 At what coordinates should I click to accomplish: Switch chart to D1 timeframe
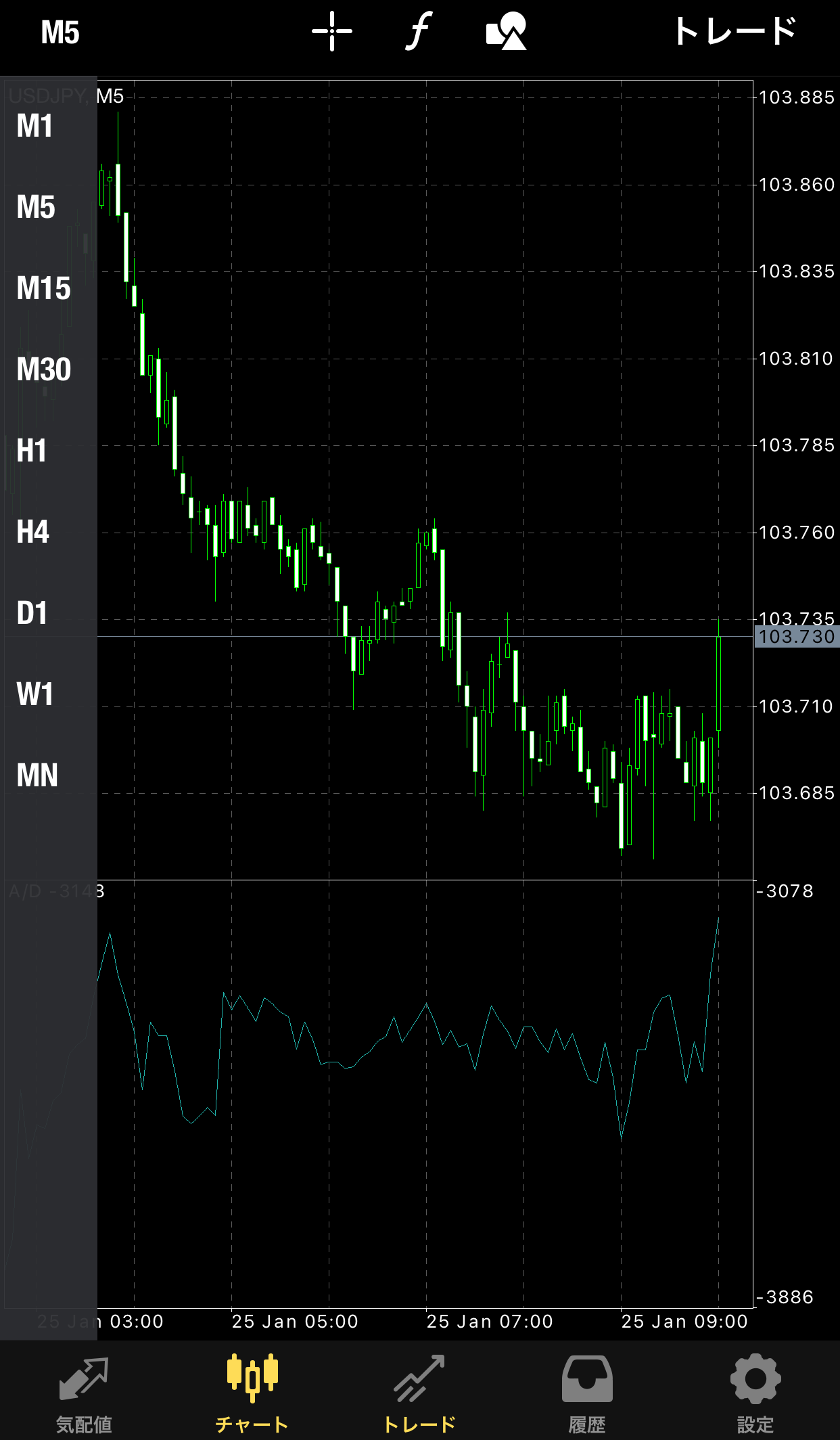pyautogui.click(x=32, y=613)
